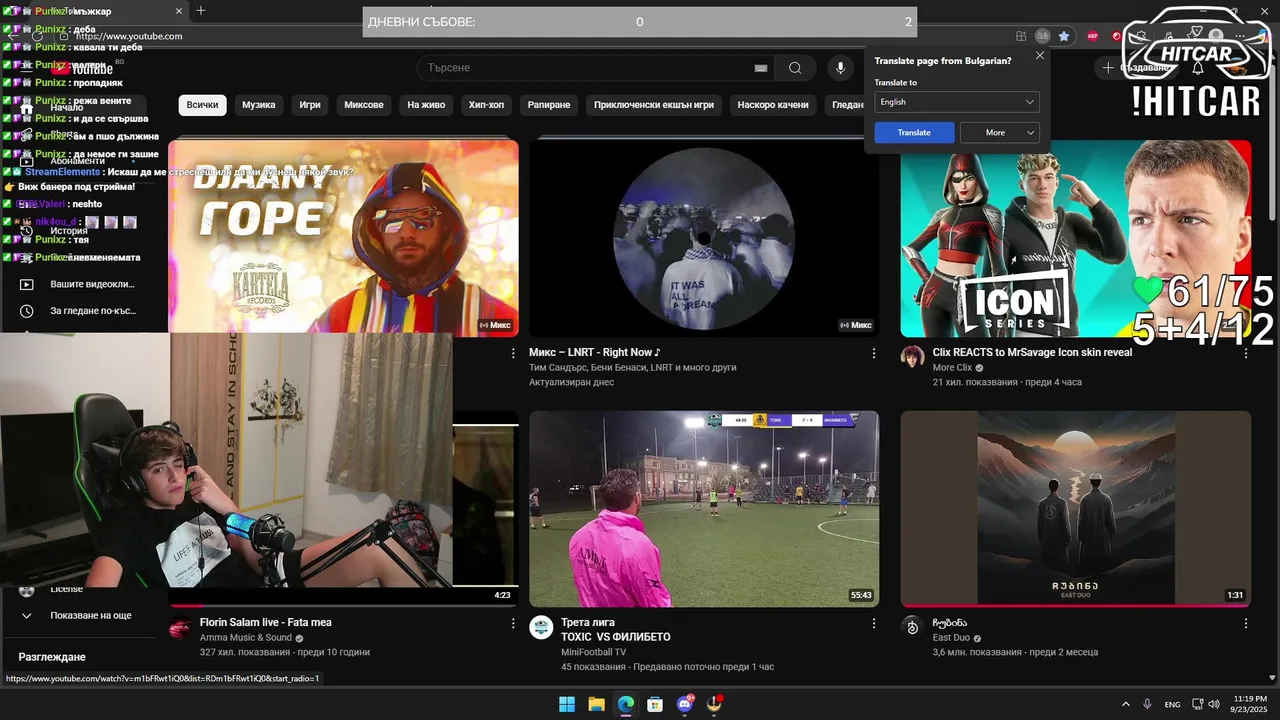The image size is (1280, 720).
Task: Open options menu for East Duo video
Action: 1246,623
